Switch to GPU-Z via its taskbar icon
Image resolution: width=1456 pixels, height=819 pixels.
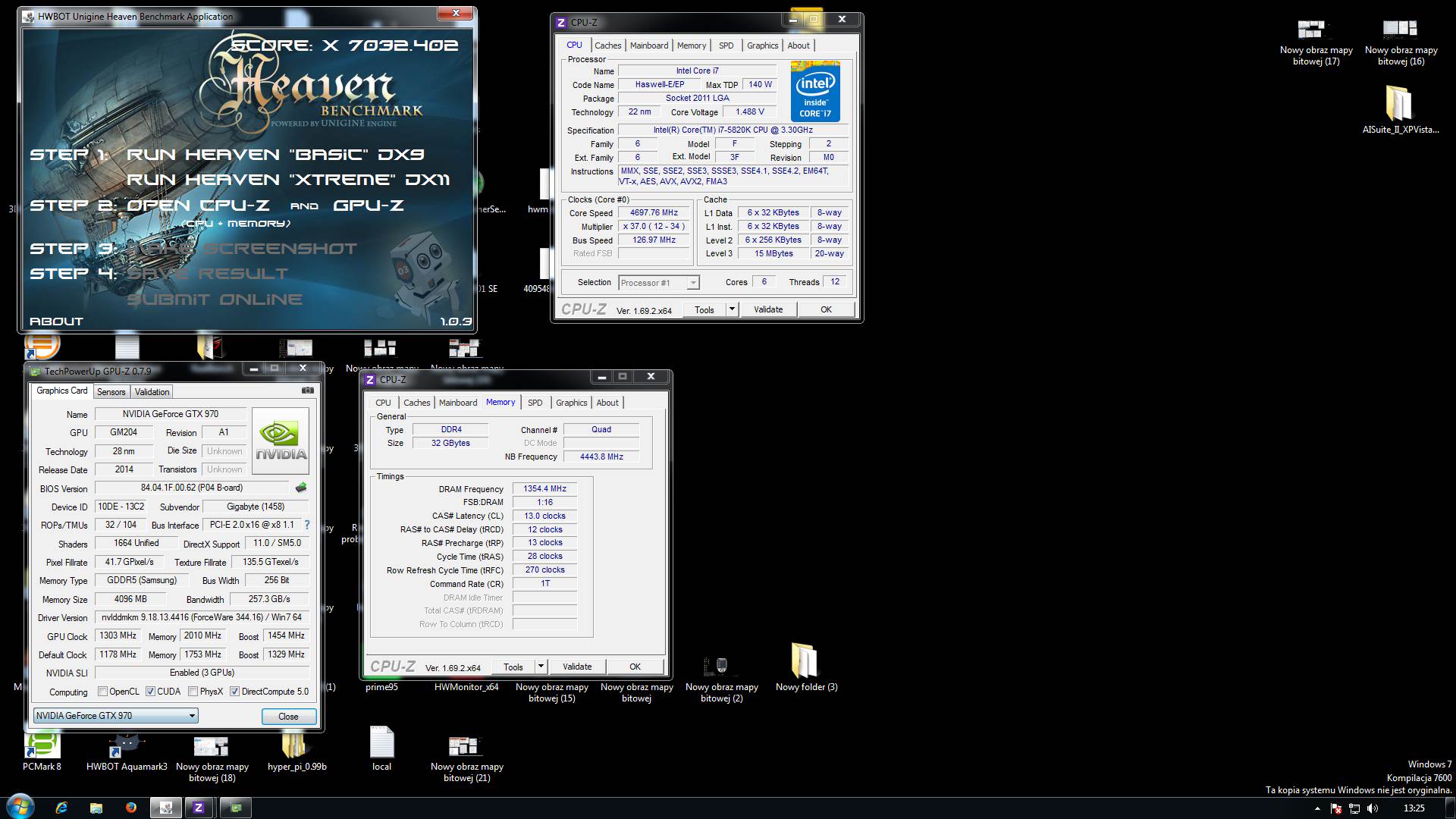[x=236, y=808]
